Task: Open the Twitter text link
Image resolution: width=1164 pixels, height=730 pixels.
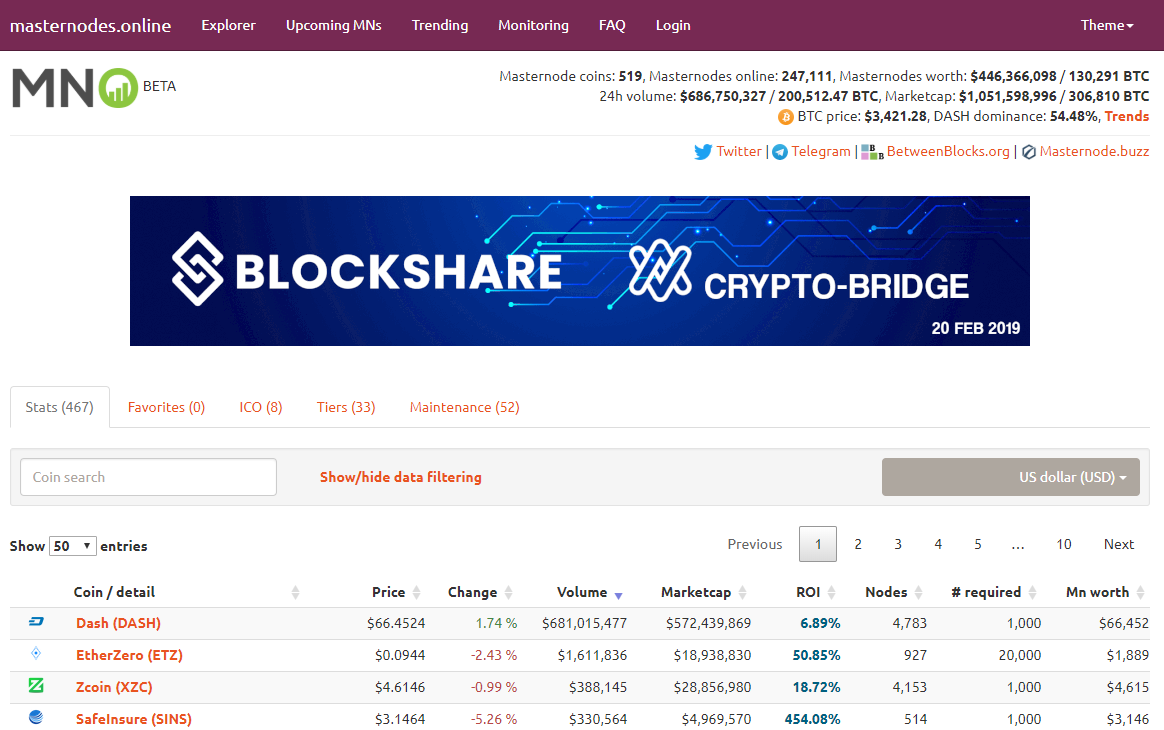Action: (x=739, y=151)
